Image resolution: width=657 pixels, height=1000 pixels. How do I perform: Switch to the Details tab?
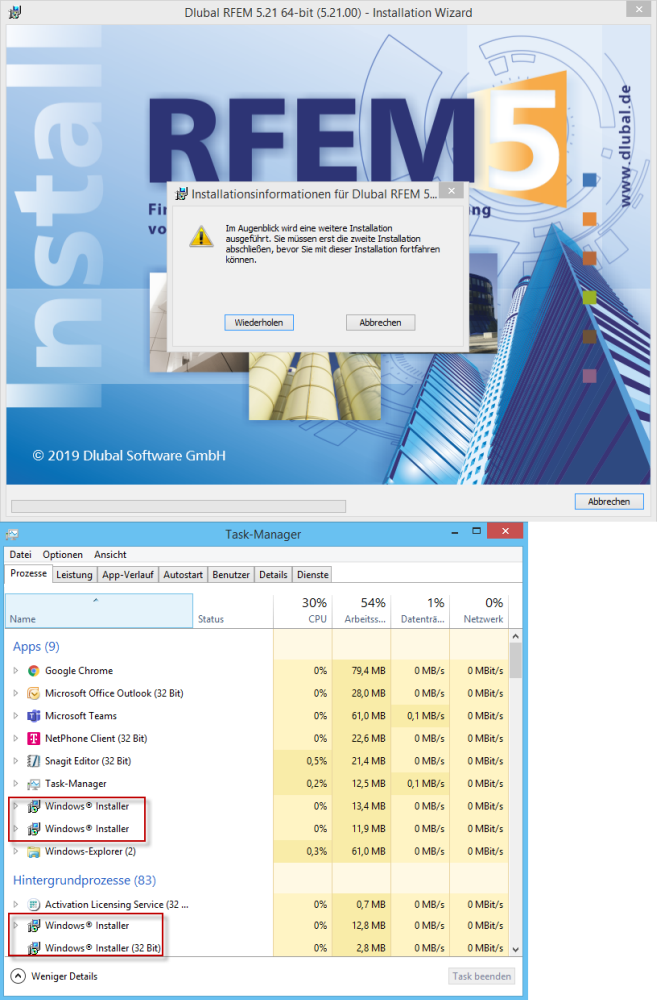(x=273, y=575)
